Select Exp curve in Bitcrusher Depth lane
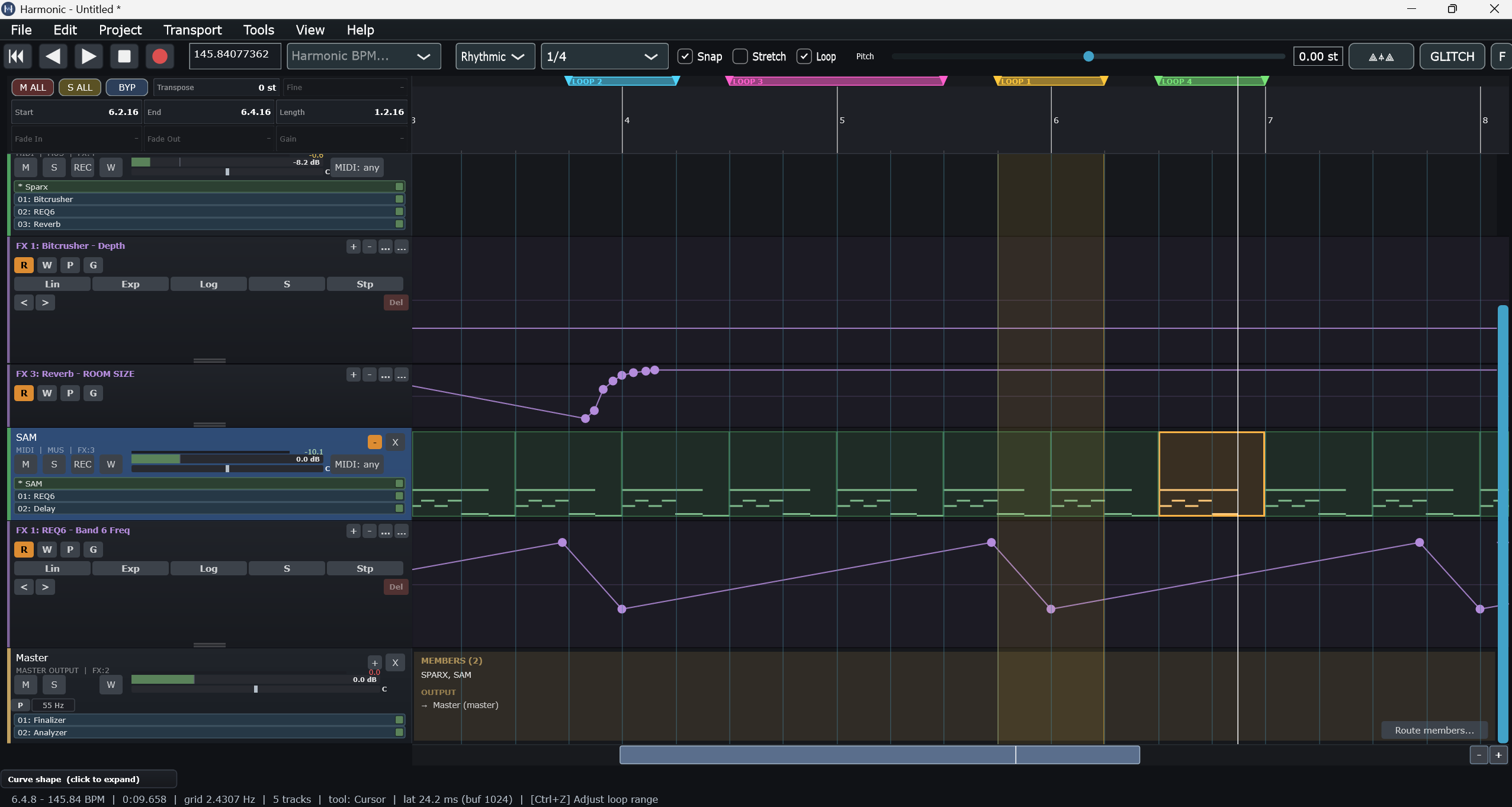This screenshot has height=807, width=1512. [130, 284]
